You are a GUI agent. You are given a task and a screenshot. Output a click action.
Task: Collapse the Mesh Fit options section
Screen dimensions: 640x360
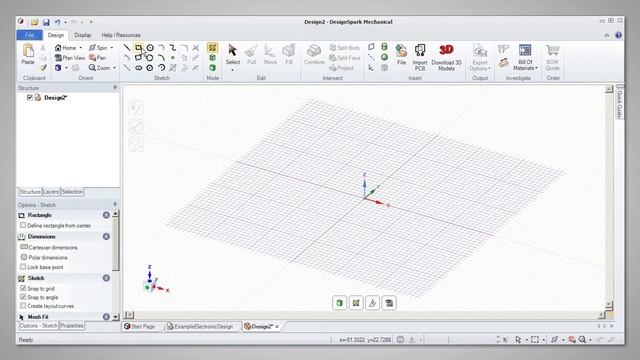click(106, 317)
